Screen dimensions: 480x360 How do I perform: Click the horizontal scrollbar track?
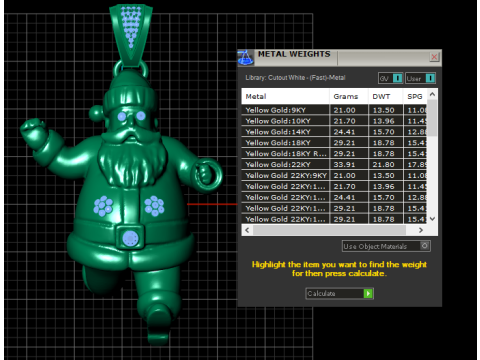[x=329, y=230]
